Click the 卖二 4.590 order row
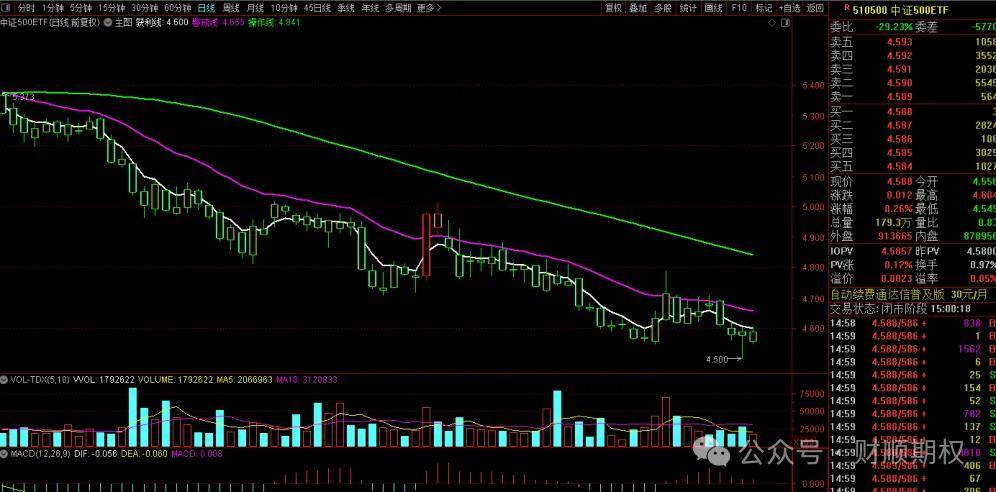 pos(913,83)
